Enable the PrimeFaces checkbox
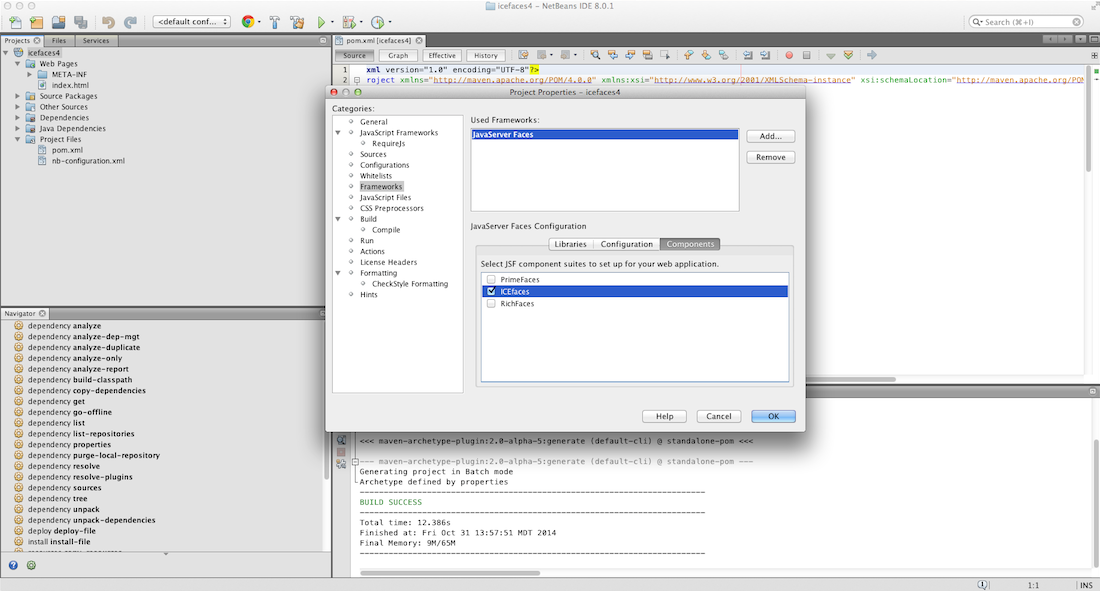Image resolution: width=1100 pixels, height=591 pixels. pyautogui.click(x=490, y=279)
